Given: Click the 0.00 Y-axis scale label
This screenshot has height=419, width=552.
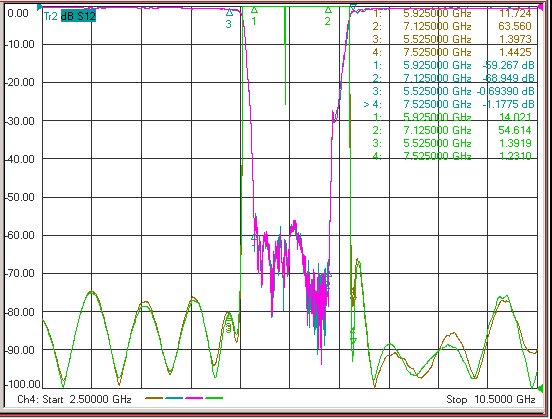Looking at the screenshot, I should tap(18, 13).
